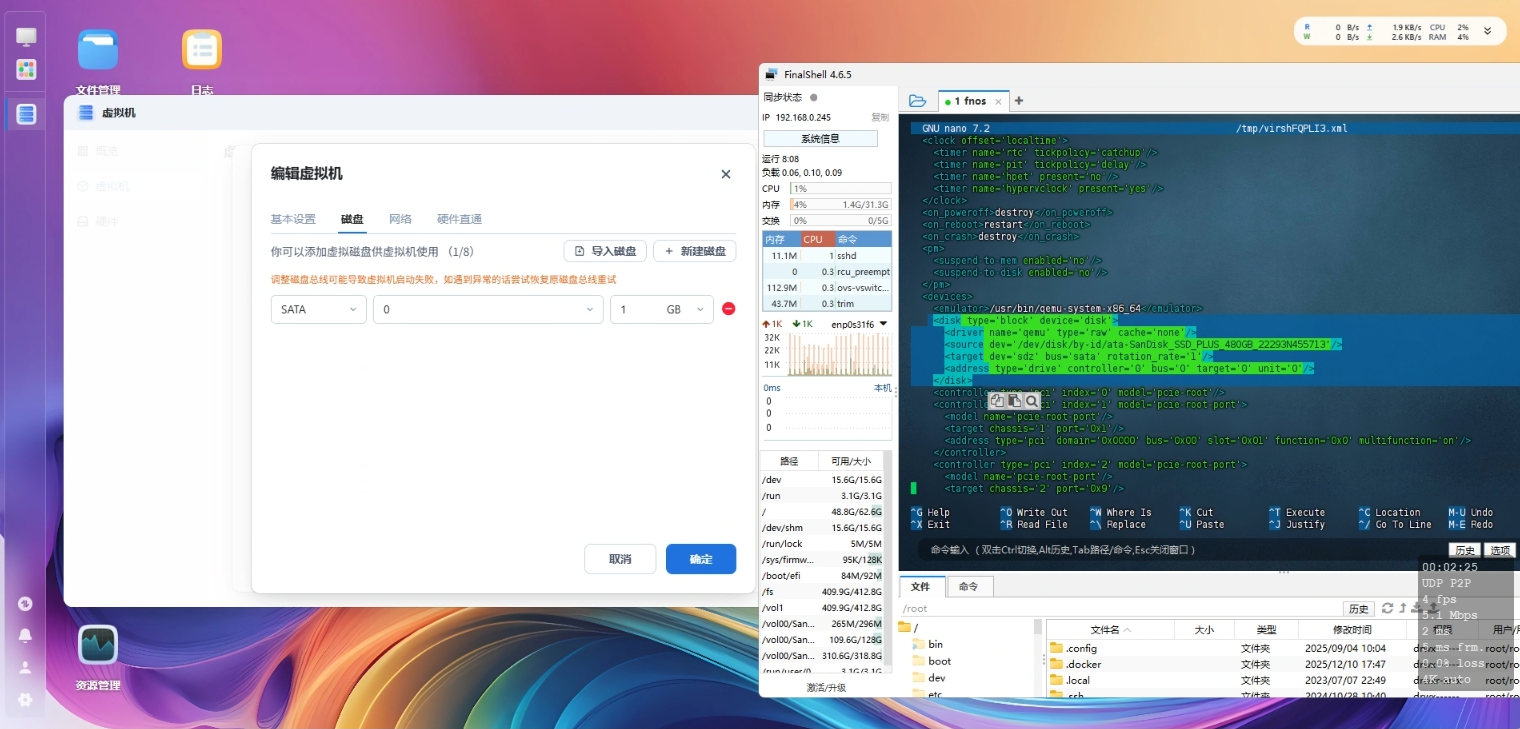This screenshot has width=1520, height=729.
Task: Remove the SATA disk with red minus icon
Action: (x=728, y=309)
